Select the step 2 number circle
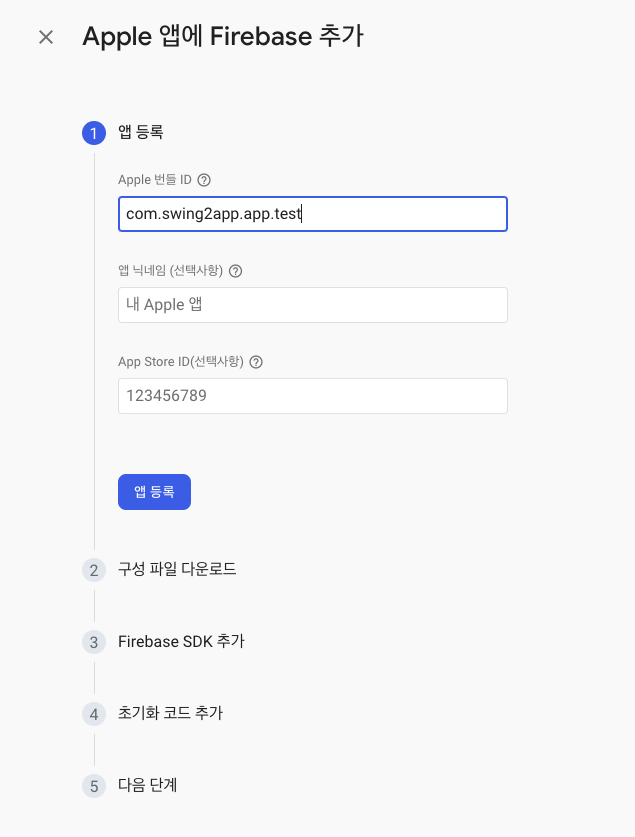The height and width of the screenshot is (837, 635). tap(94, 570)
